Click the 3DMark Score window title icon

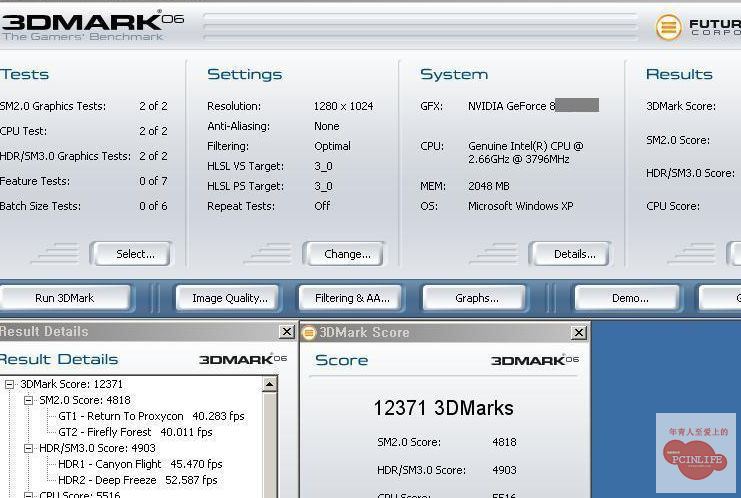pyautogui.click(x=309, y=333)
